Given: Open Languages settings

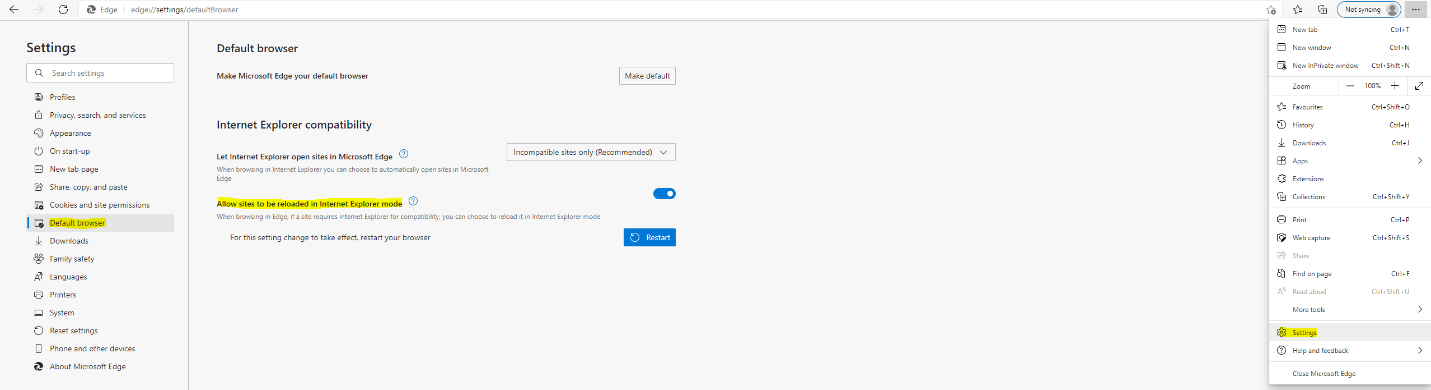Looking at the screenshot, I should pyautogui.click(x=100, y=277).
